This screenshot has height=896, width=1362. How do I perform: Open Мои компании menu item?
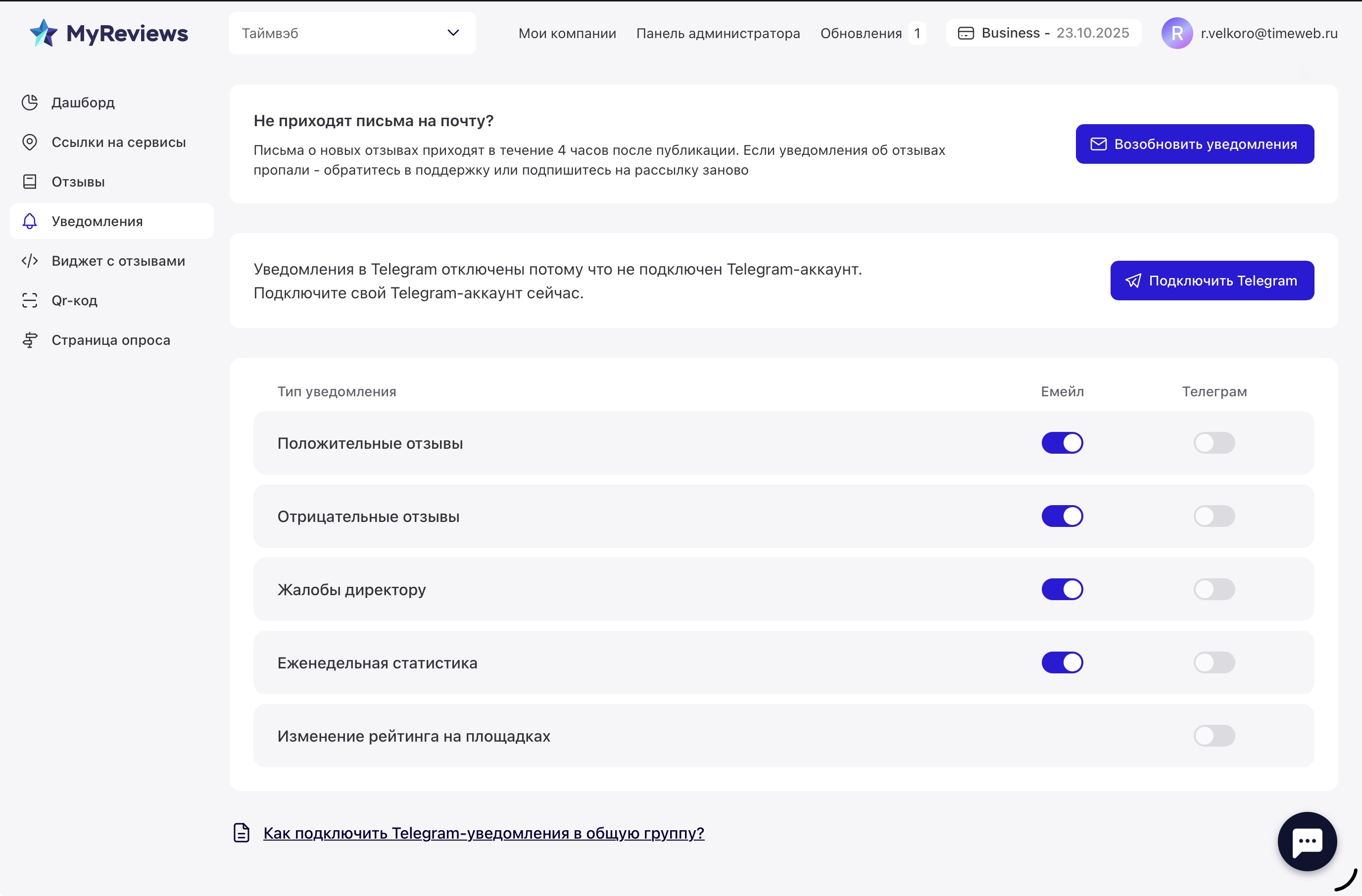point(567,33)
